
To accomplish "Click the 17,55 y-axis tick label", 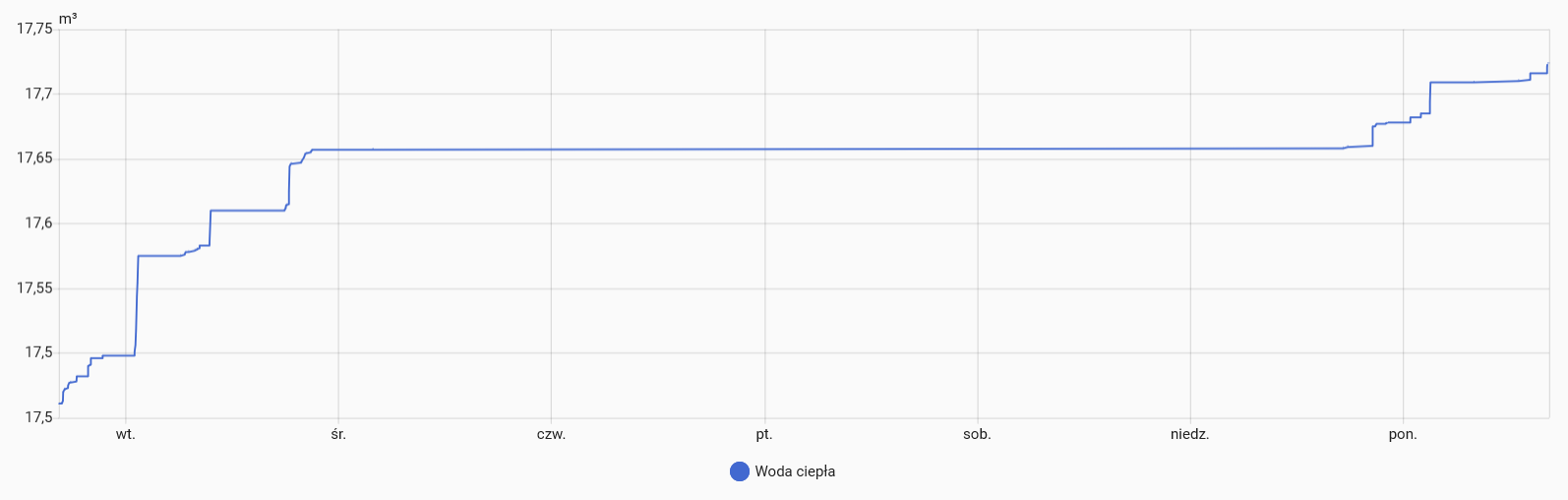I will tap(34, 288).
